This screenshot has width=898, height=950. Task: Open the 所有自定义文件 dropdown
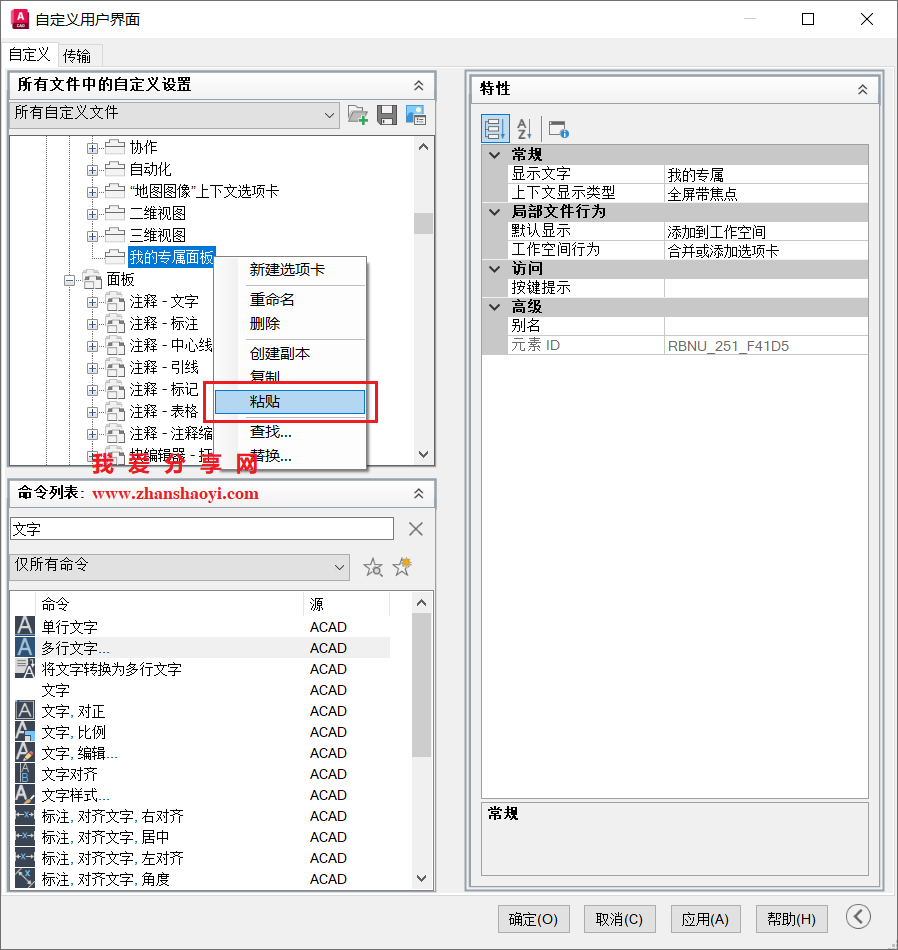(x=330, y=115)
